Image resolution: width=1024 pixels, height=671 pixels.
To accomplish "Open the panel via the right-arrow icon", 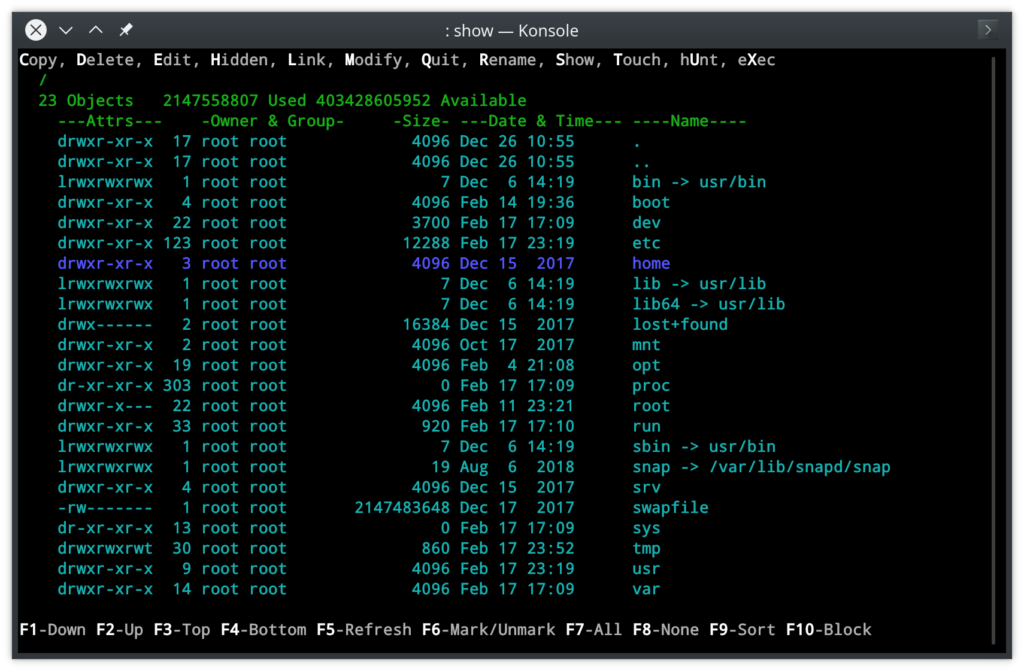I will click(986, 31).
